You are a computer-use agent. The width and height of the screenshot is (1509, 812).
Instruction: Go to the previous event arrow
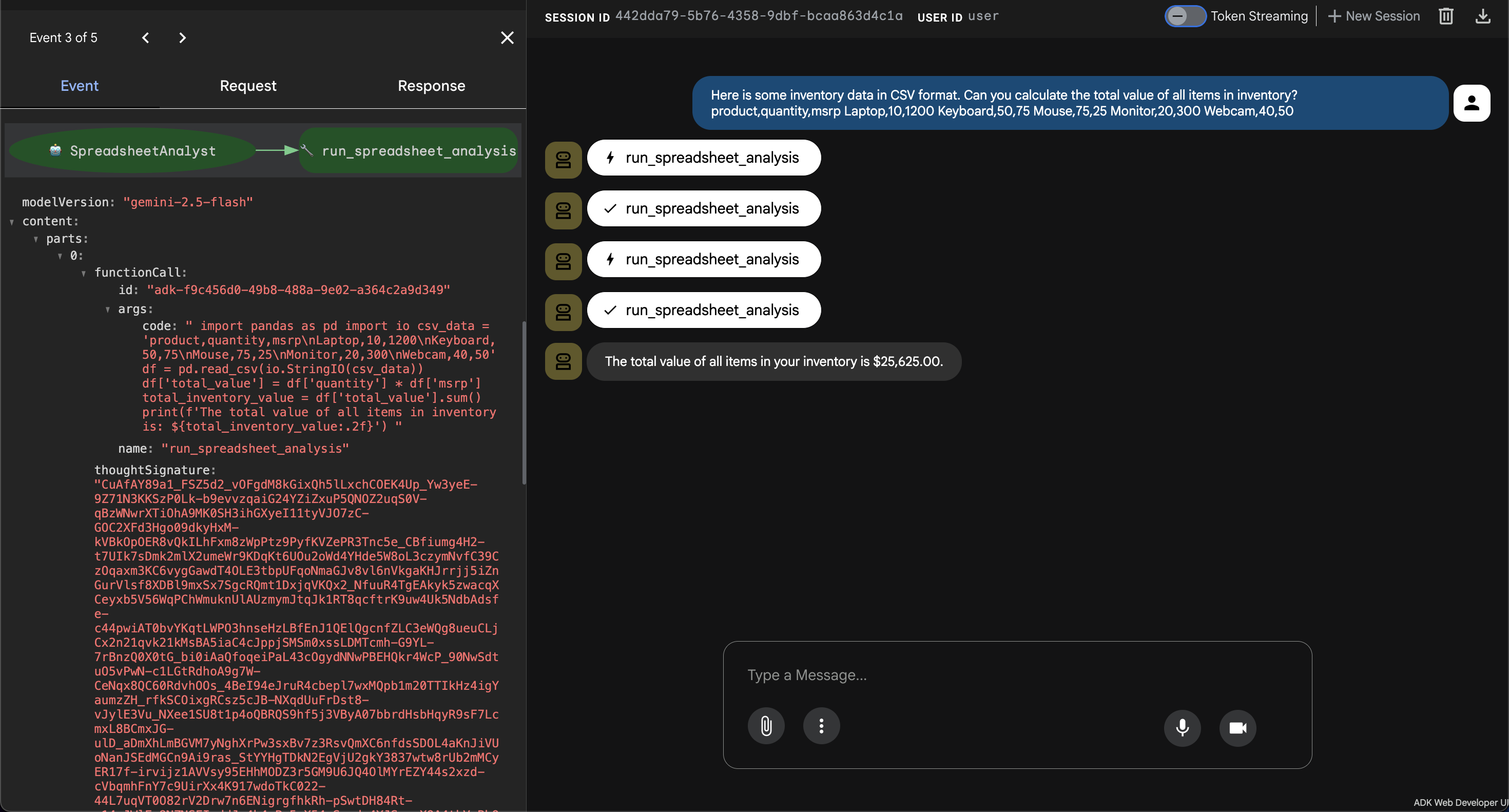point(145,38)
